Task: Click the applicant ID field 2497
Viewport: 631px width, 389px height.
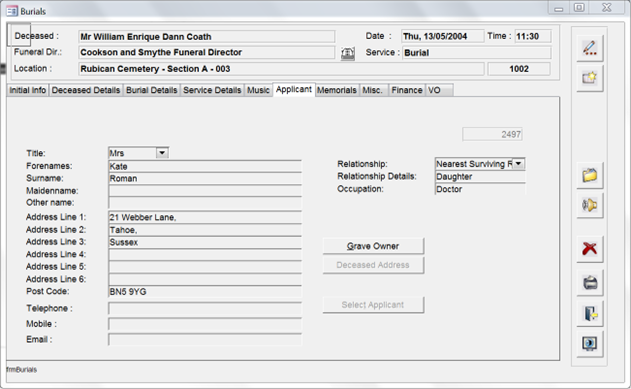Action: (492, 134)
